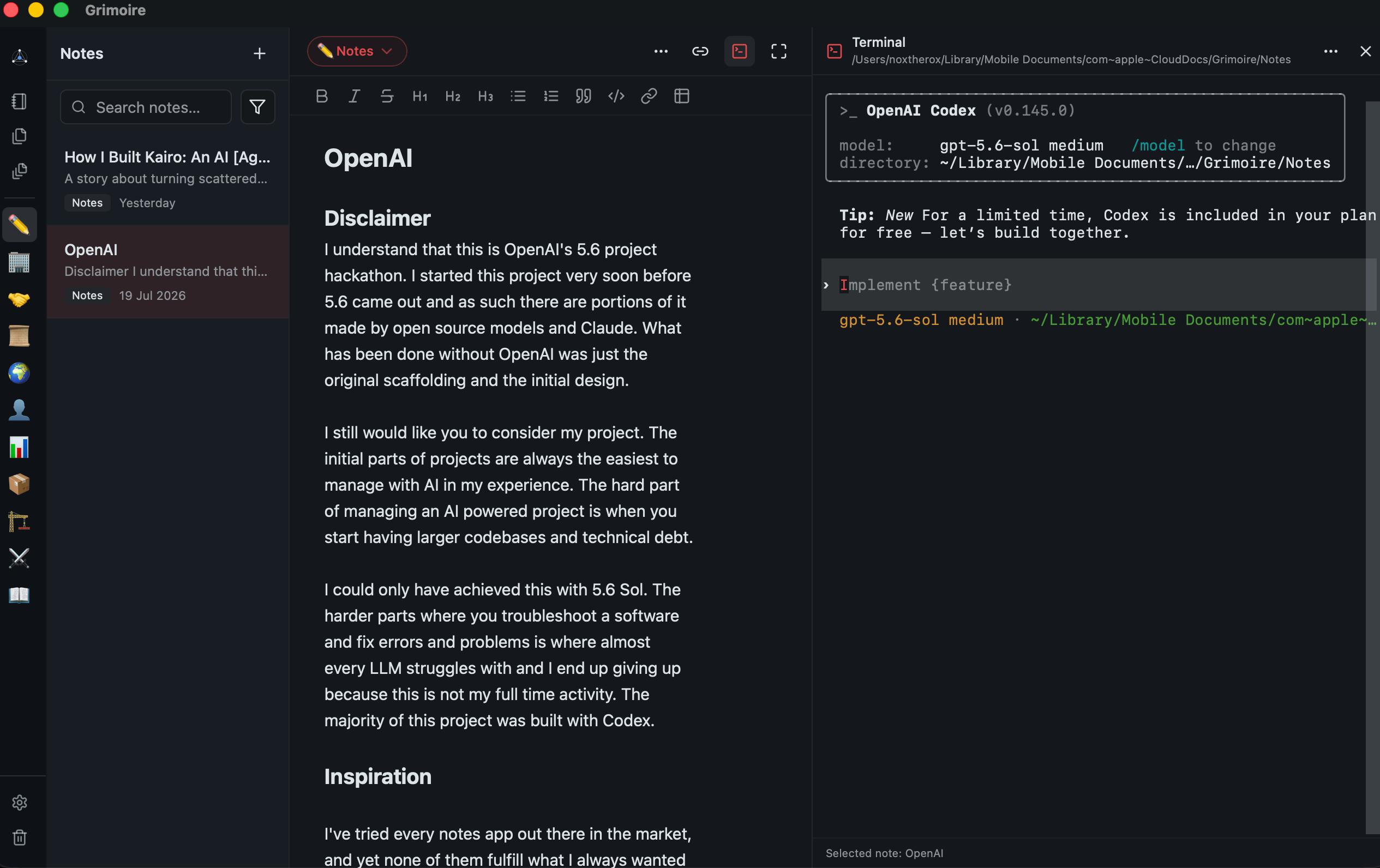
Task: Apply Heading 3 style
Action: pos(485,95)
